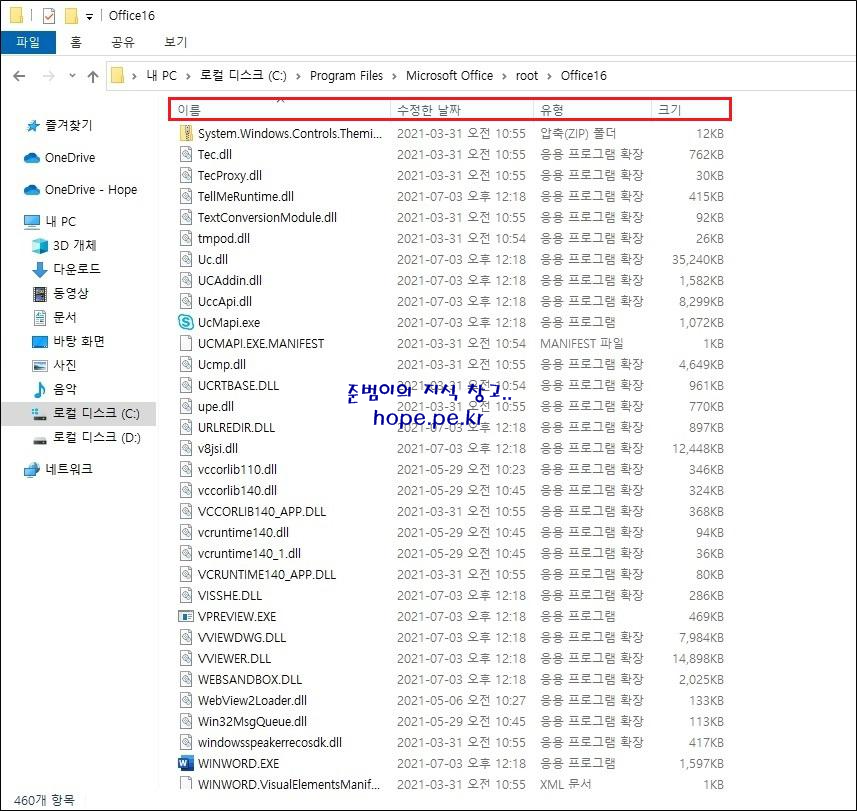Click Microsoft Office in the address breadcrumb
Image resolution: width=857 pixels, height=811 pixels.
point(449,75)
